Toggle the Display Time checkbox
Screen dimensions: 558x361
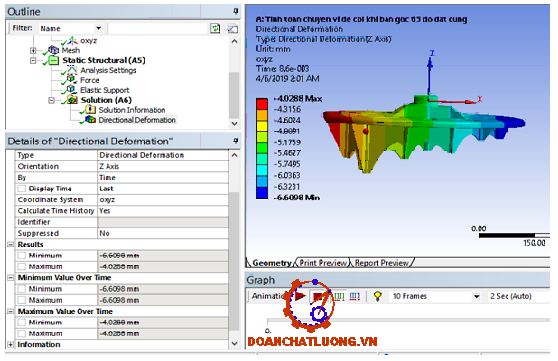(x=22, y=188)
